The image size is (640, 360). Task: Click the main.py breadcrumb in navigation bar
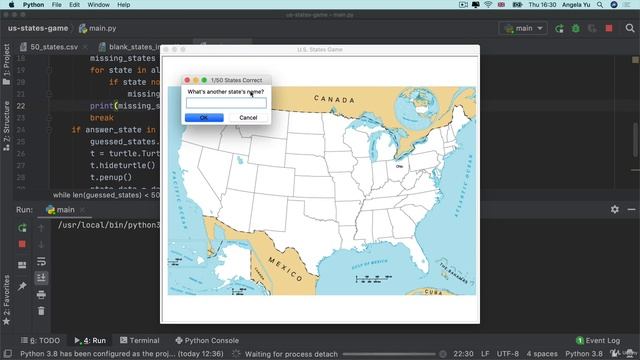coord(98,28)
